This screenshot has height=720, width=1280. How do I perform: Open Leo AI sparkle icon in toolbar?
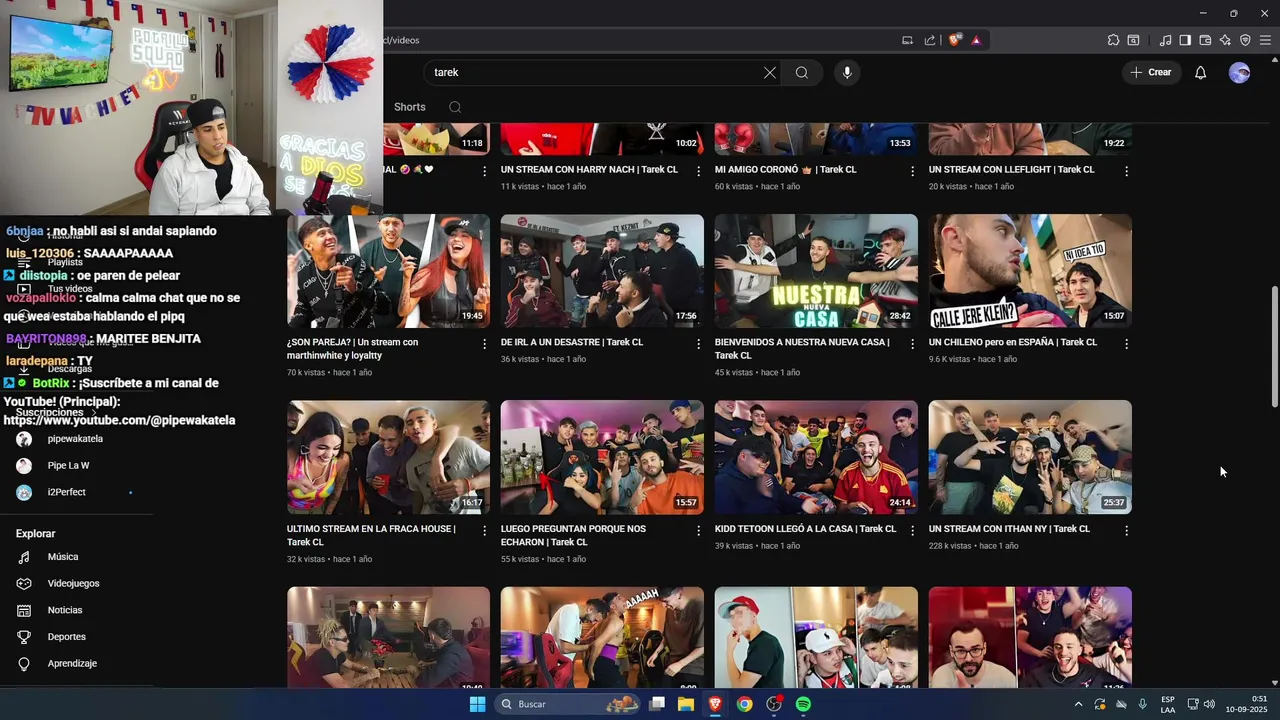tap(1225, 40)
